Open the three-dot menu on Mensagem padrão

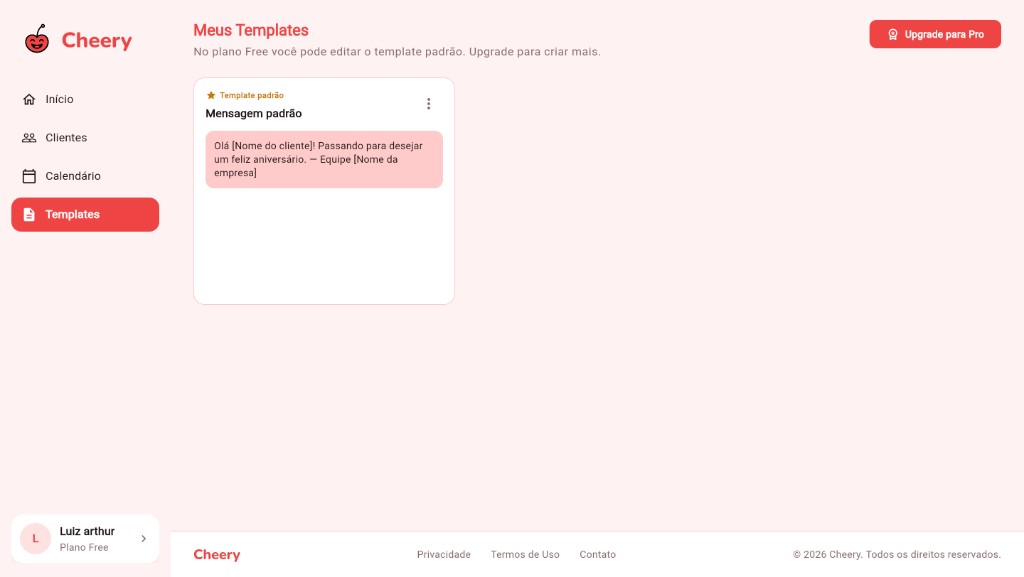pos(428,104)
